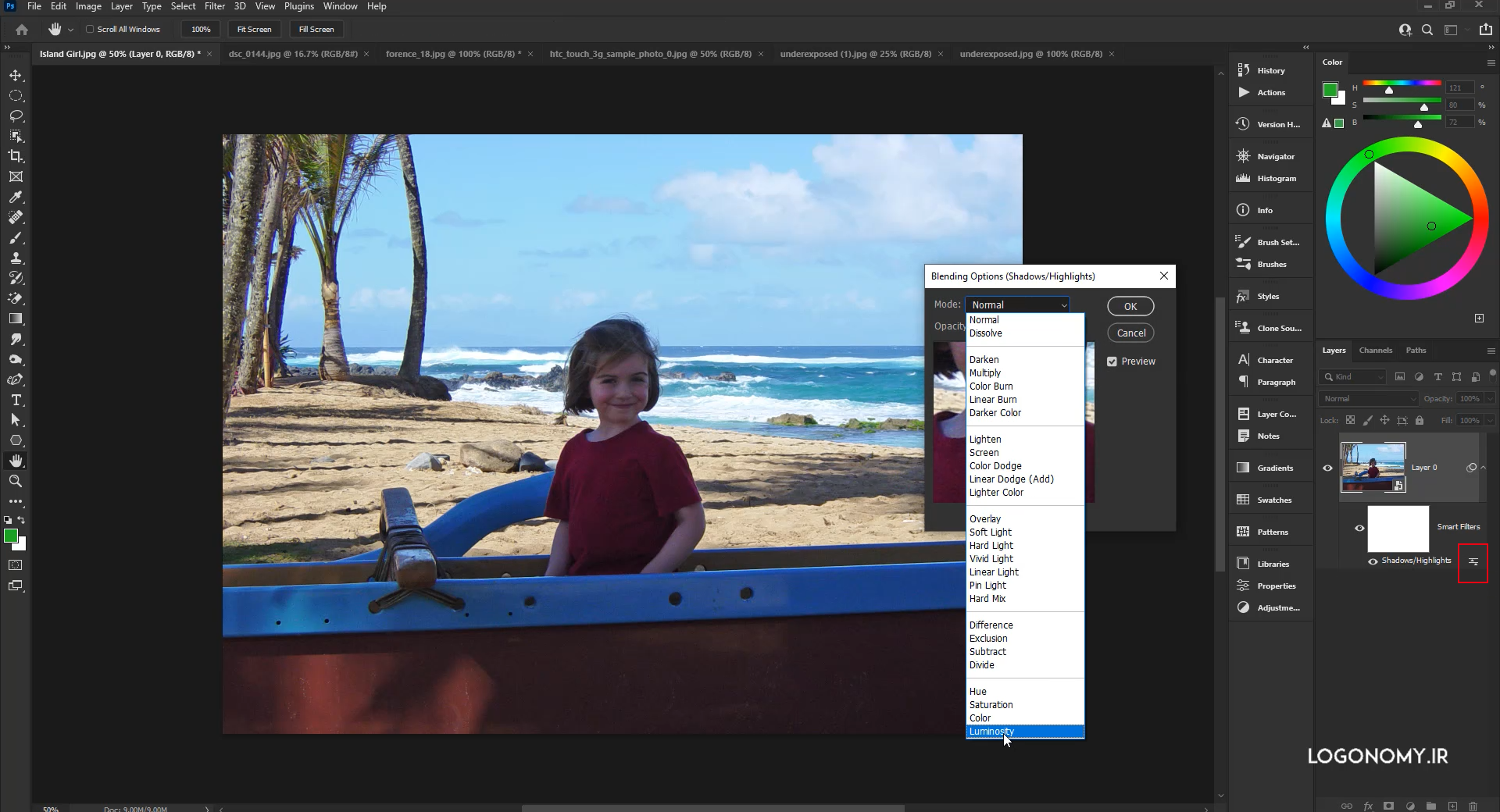Select the Clone Stamp tool
Screen dimensions: 1500x812
pos(16,258)
